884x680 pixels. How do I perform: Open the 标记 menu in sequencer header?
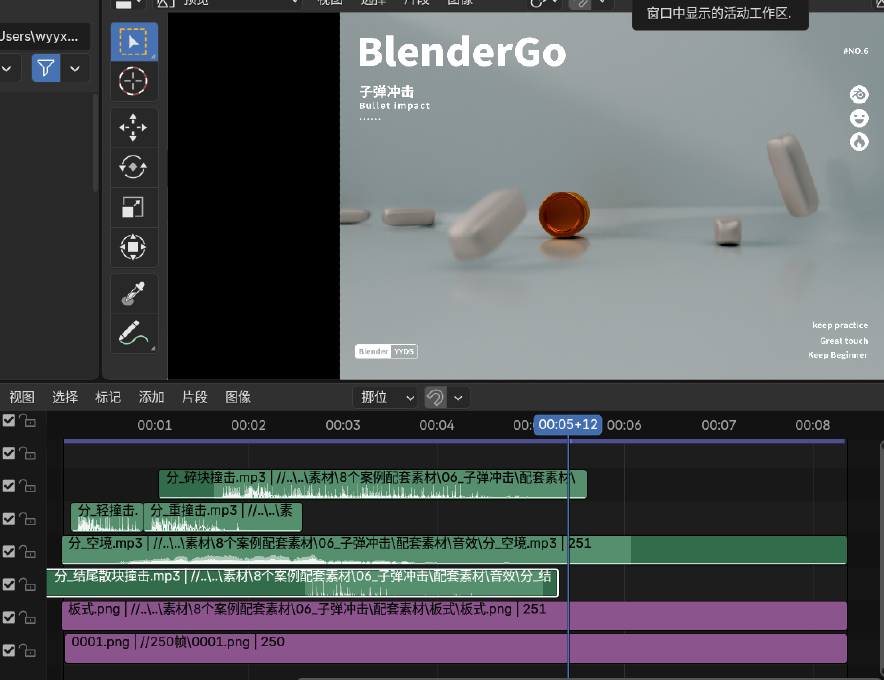pos(108,398)
